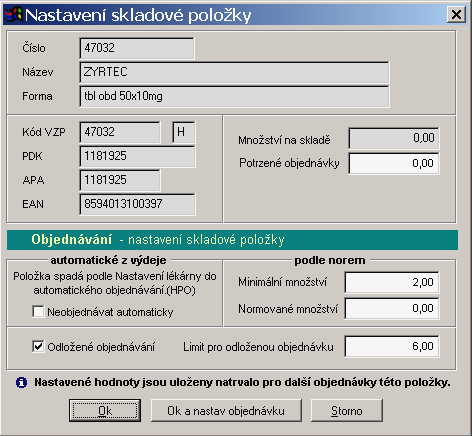This screenshot has height=436, width=472.
Task: Click the EAN barcode number field
Action: point(137,204)
